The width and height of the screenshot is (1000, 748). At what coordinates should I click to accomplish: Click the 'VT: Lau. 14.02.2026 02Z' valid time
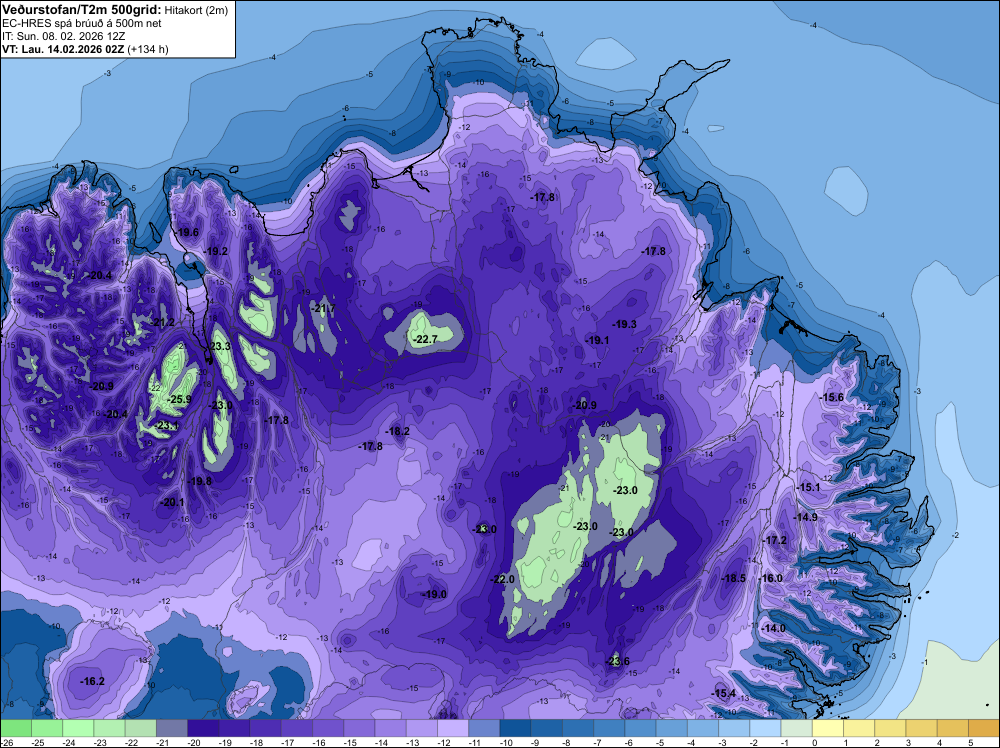[x=63, y=49]
